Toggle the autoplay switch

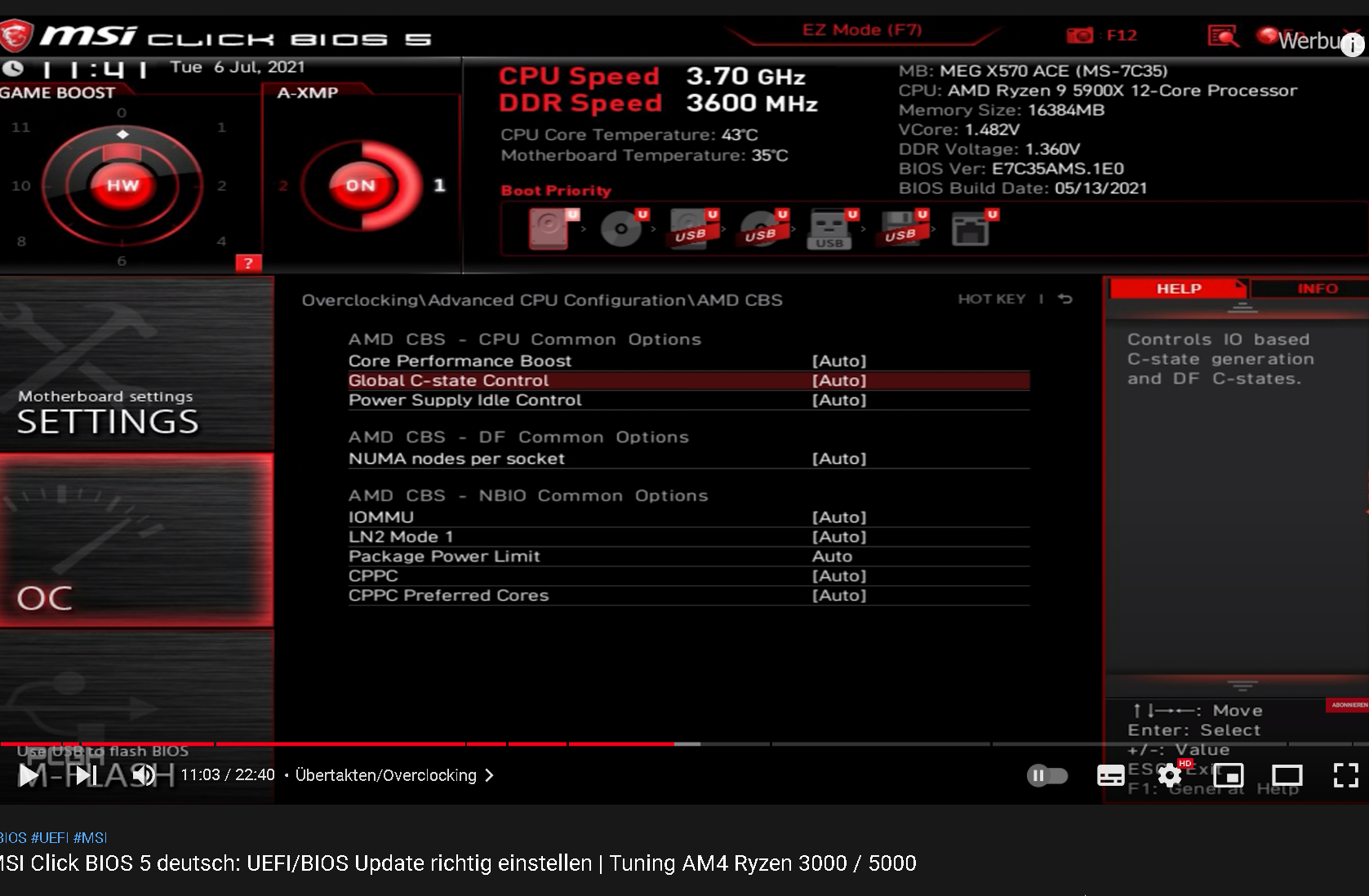coord(1047,775)
